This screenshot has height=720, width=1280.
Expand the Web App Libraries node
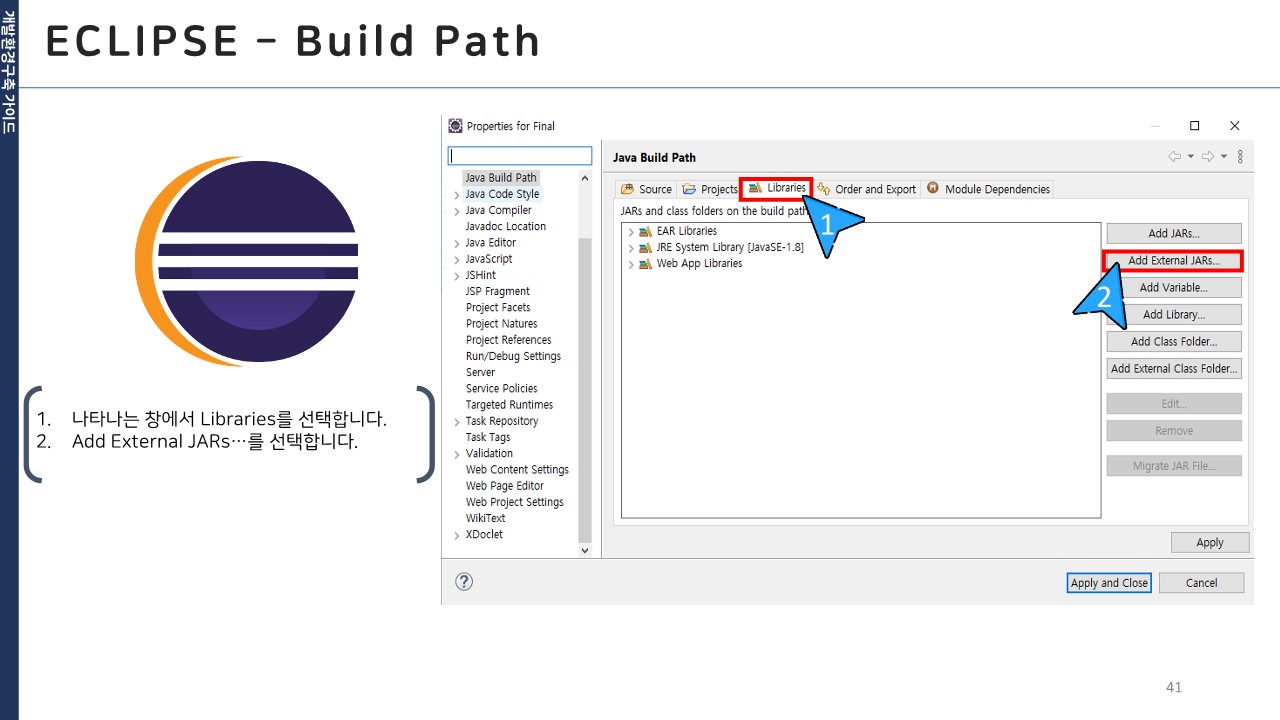click(x=631, y=264)
